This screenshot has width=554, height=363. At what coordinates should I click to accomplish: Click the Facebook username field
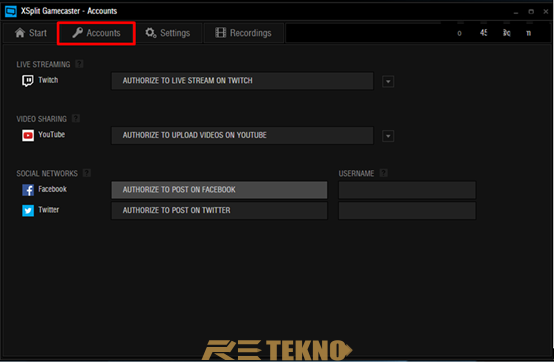point(407,190)
